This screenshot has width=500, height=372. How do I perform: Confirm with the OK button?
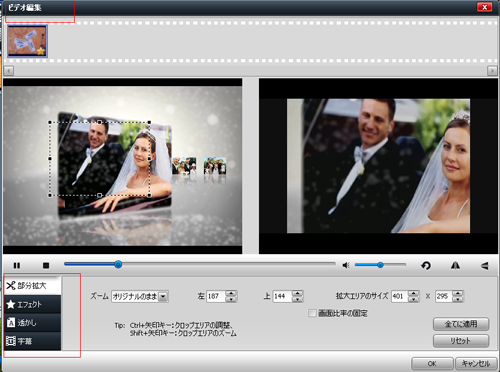tap(432, 363)
